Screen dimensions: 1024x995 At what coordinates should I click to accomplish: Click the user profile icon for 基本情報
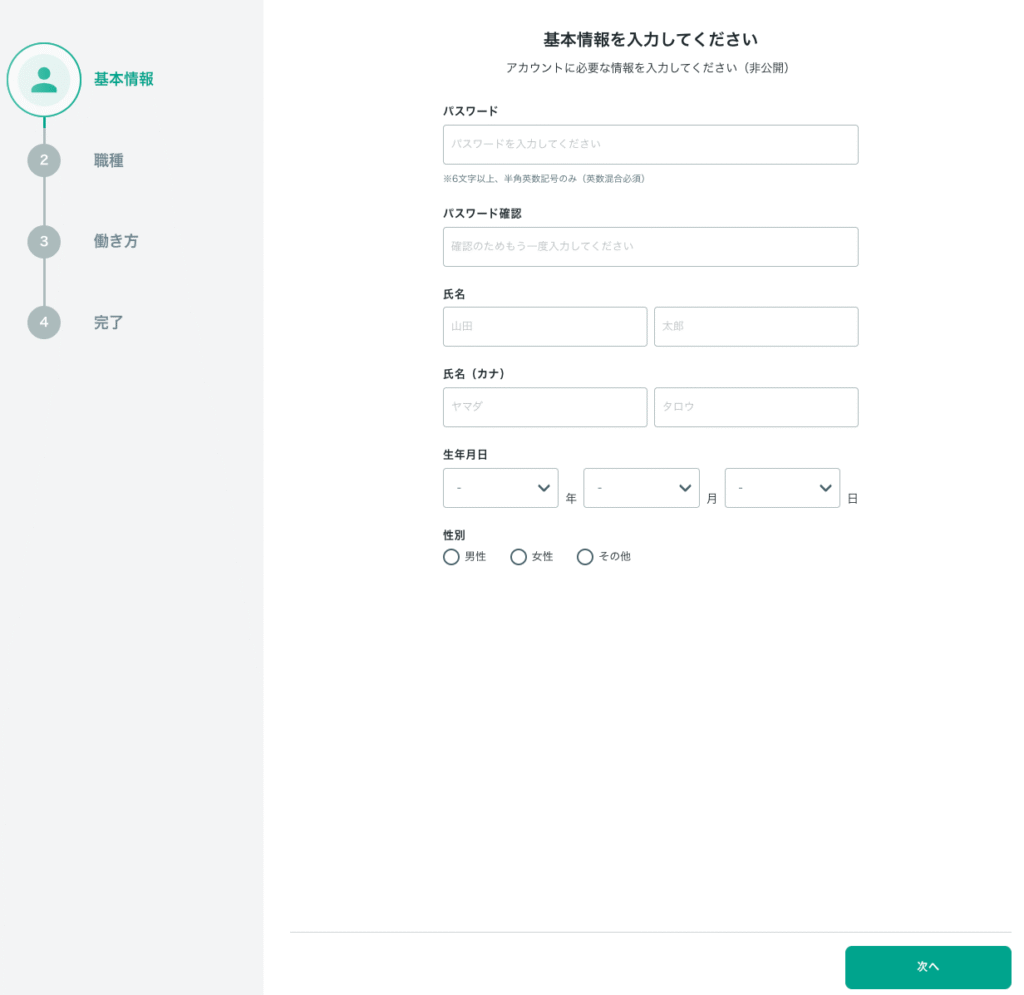(x=44, y=80)
